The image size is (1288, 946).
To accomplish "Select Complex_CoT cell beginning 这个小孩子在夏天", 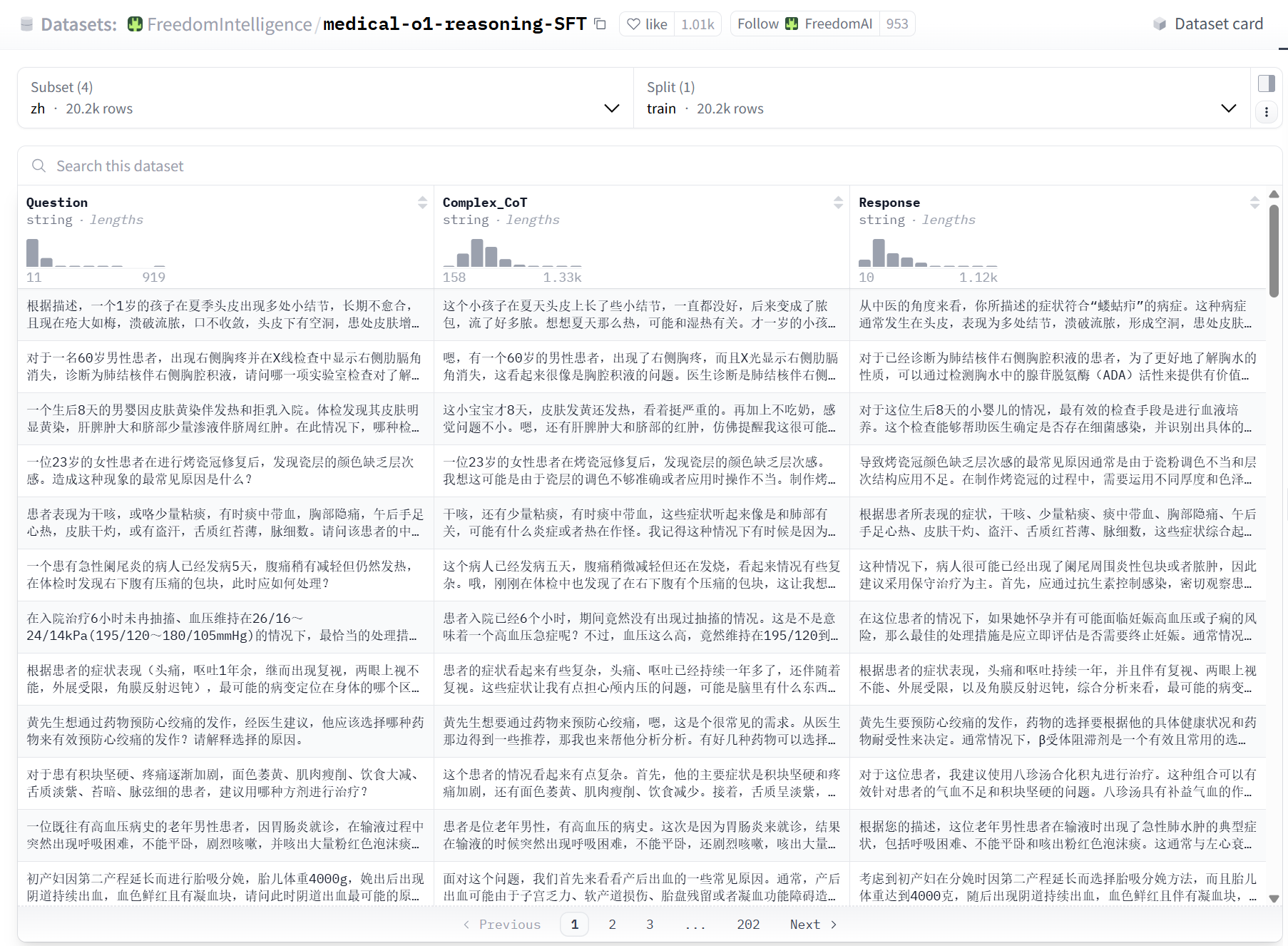I will point(642,315).
